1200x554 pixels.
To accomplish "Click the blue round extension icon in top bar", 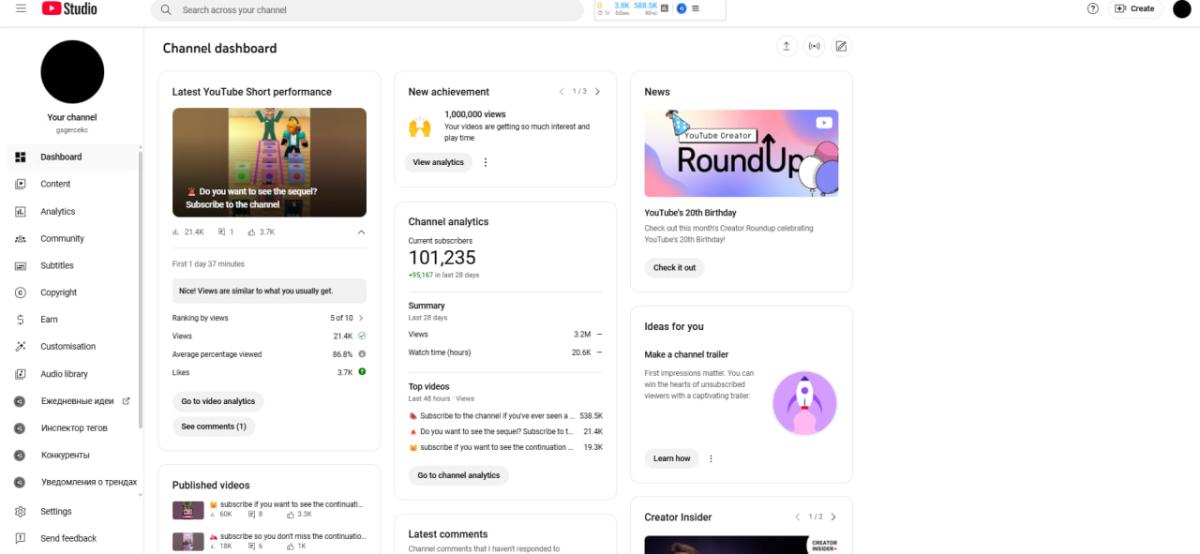I will tap(681, 8).
